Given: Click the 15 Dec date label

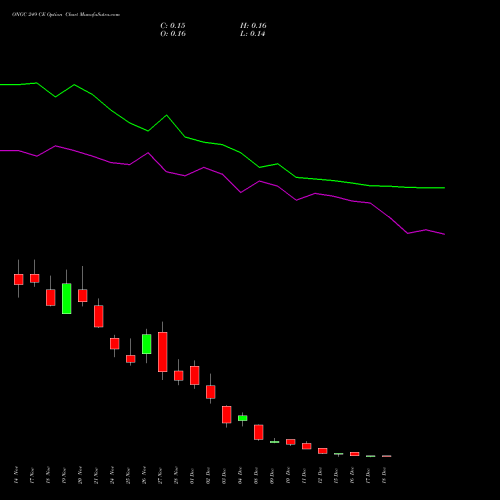Looking at the screenshot, I should click(x=336, y=475).
